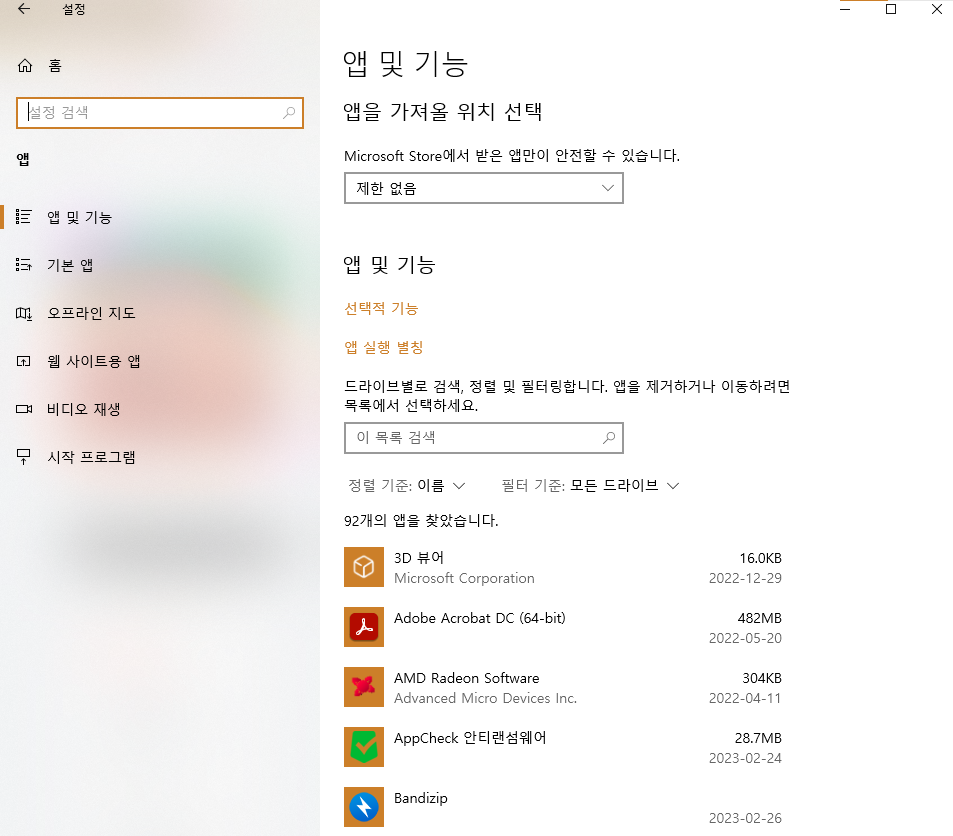Click the Home house icon
The height and width of the screenshot is (836, 953).
click(x=25, y=66)
